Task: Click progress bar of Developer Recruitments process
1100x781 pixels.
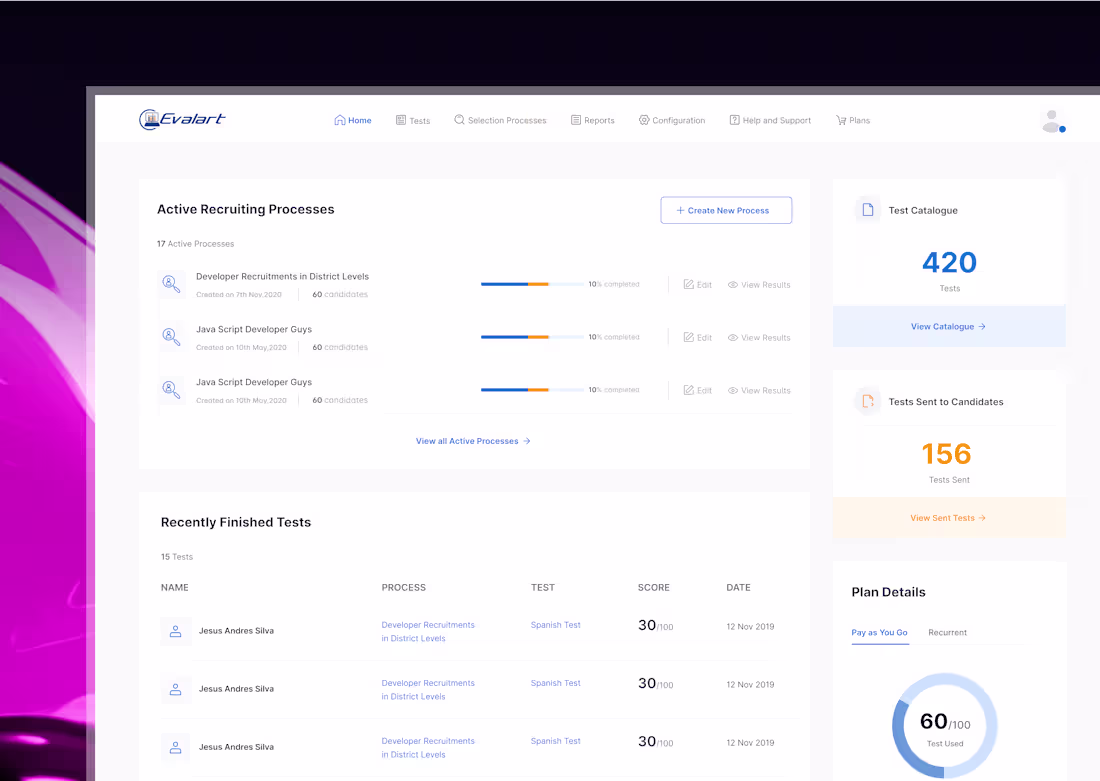Action: pos(532,284)
